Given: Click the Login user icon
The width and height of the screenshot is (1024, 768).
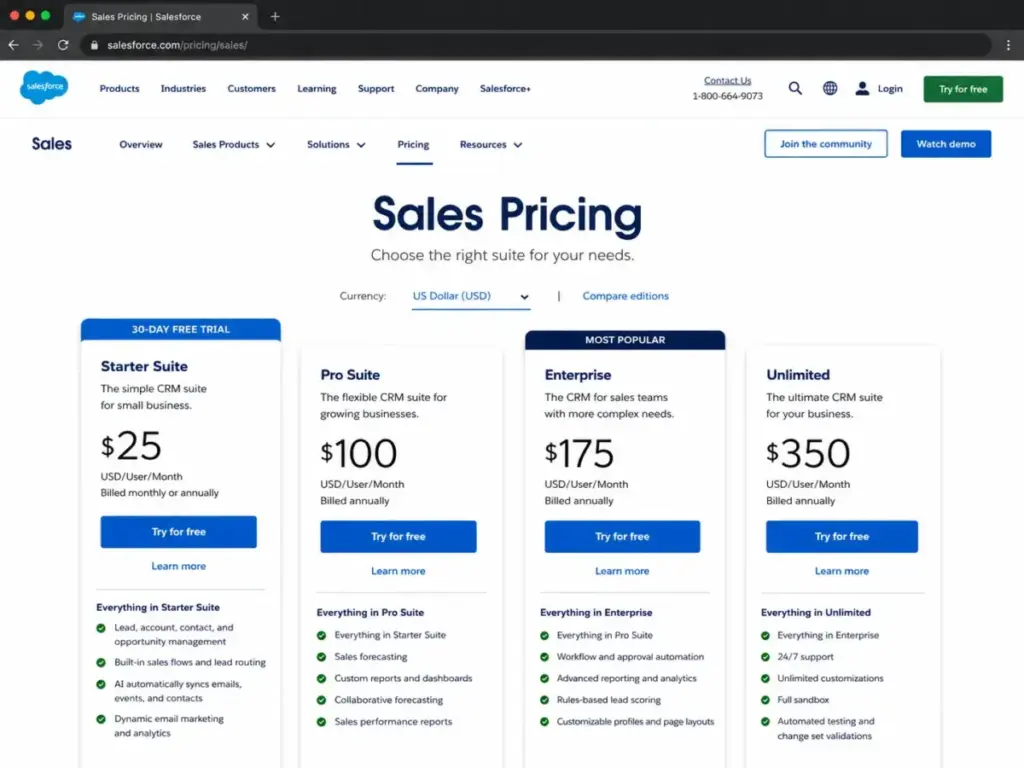Looking at the screenshot, I should (x=862, y=88).
